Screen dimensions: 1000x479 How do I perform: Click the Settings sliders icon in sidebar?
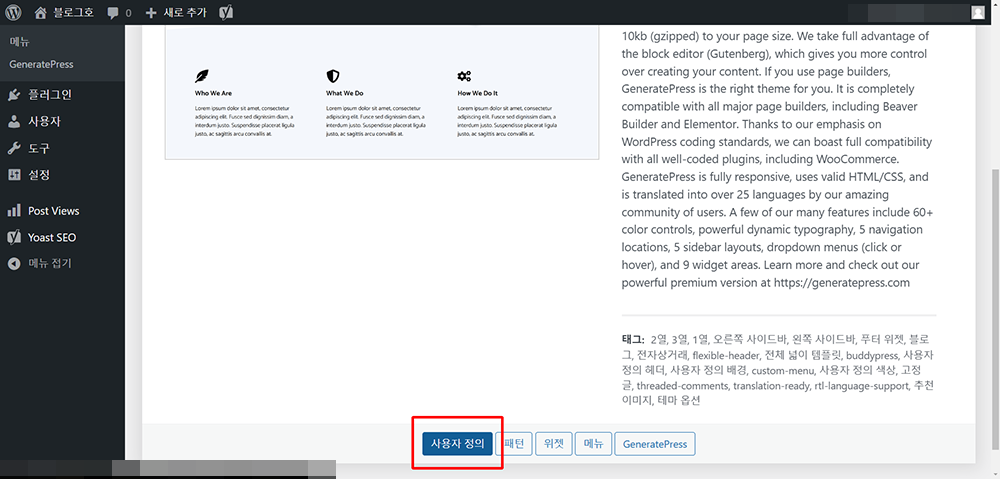(x=14, y=175)
